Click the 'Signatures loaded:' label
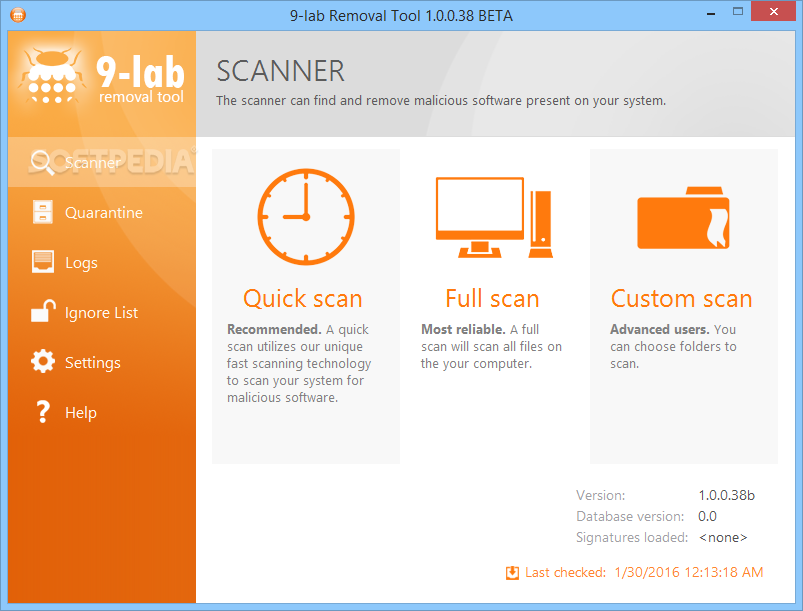 point(632,537)
